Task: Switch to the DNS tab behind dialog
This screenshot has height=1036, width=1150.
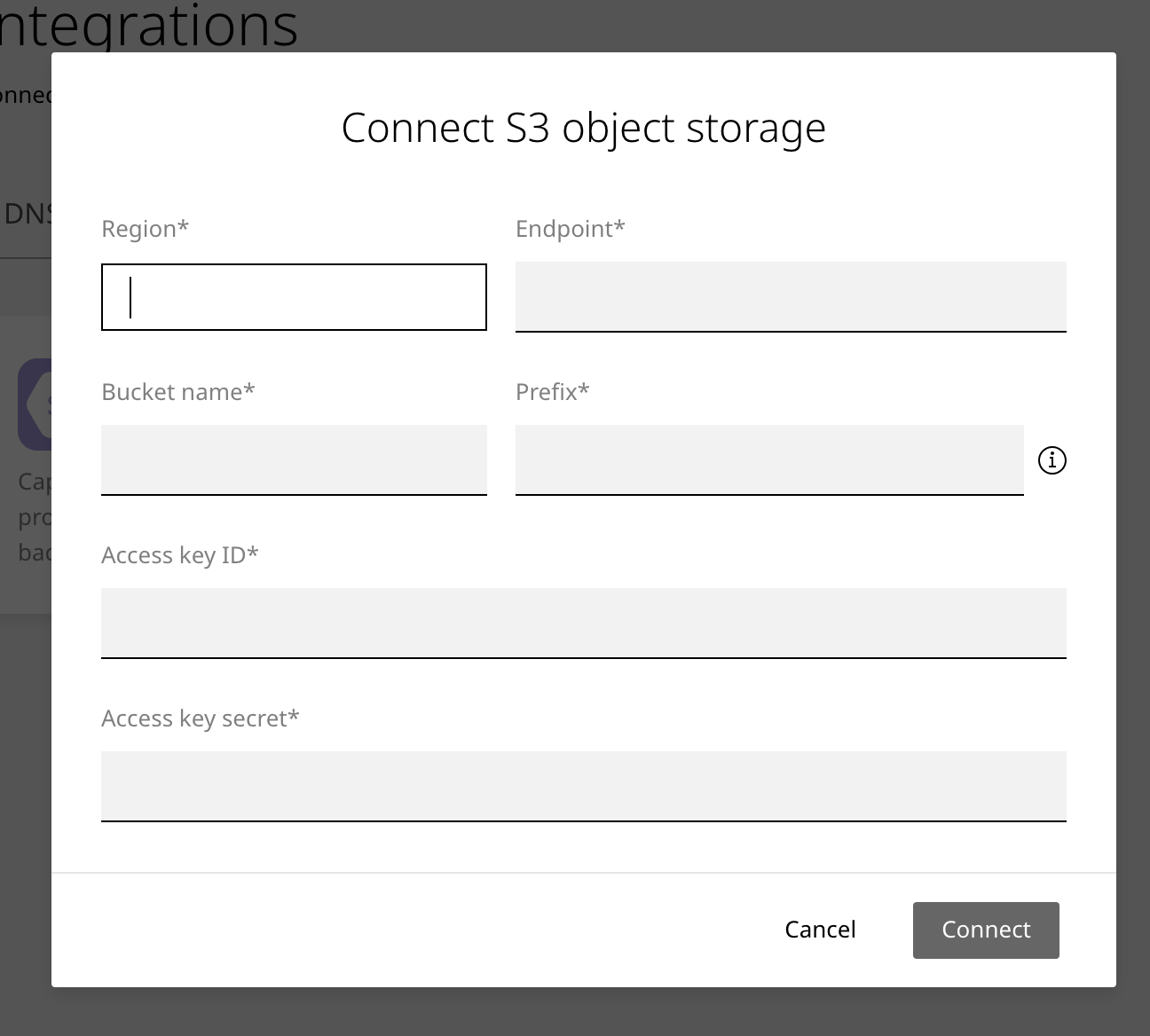Action: tap(27, 214)
